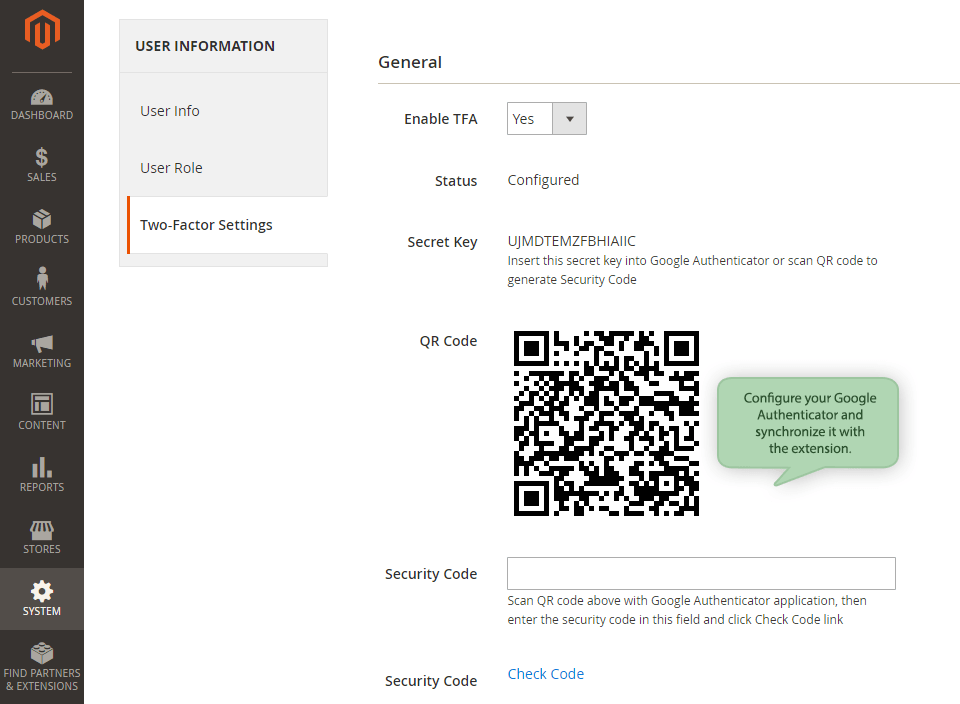The height and width of the screenshot is (704, 960).
Task: Click the Enable TFA label
Action: [x=440, y=119]
